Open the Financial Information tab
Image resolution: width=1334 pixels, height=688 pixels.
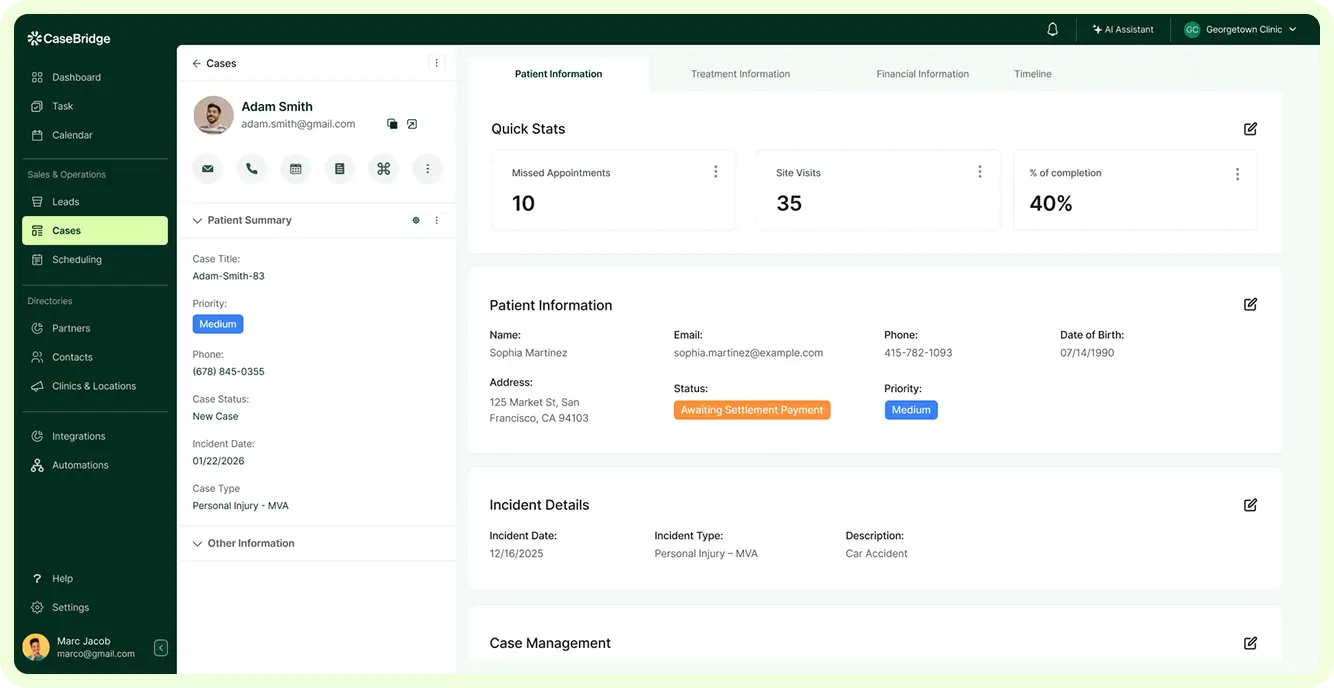pos(922,74)
